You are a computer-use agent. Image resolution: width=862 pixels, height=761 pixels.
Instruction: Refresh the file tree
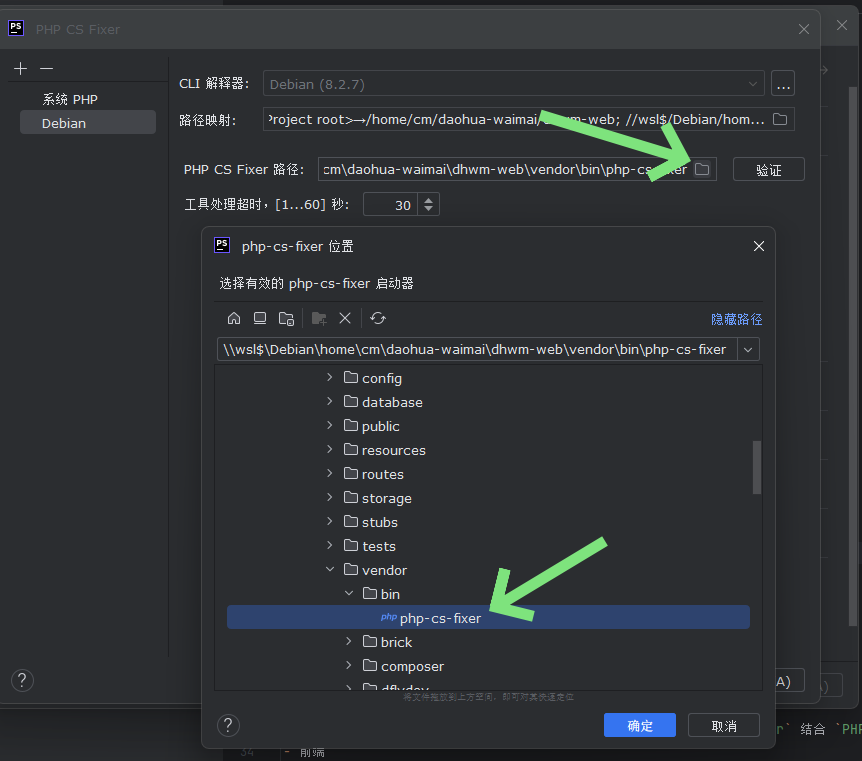pyautogui.click(x=378, y=318)
